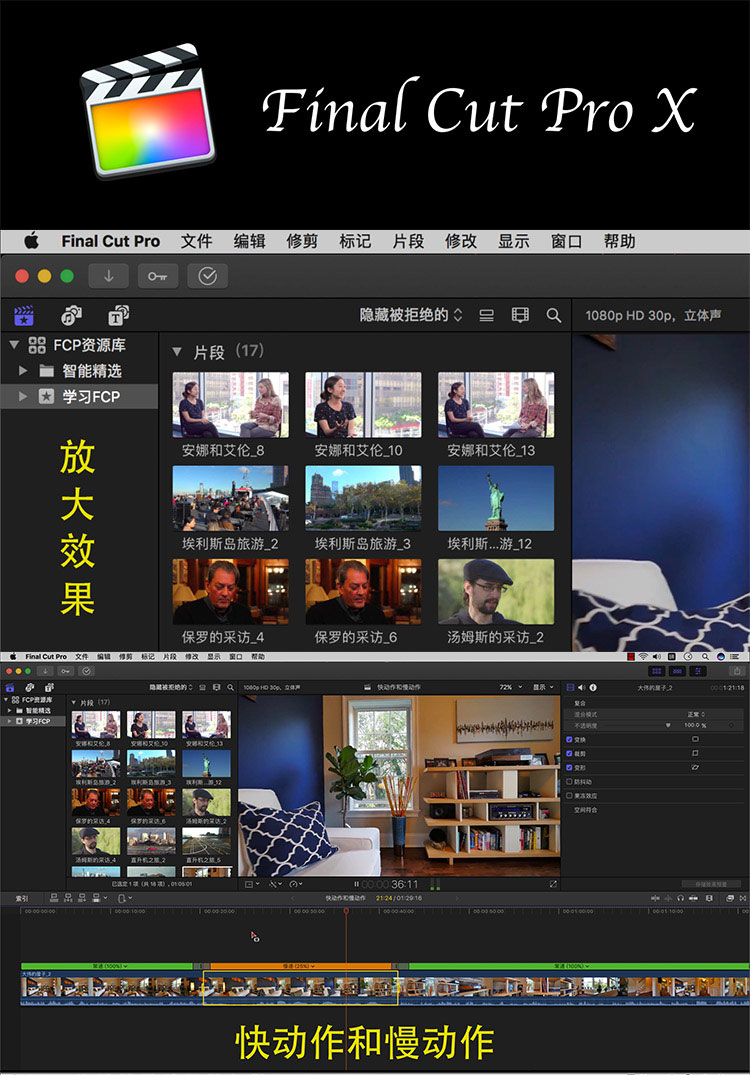Toggle inspector visibility button in lower toolbar
Image resolution: width=750 pixels, height=1075 pixels.
click(x=697, y=671)
